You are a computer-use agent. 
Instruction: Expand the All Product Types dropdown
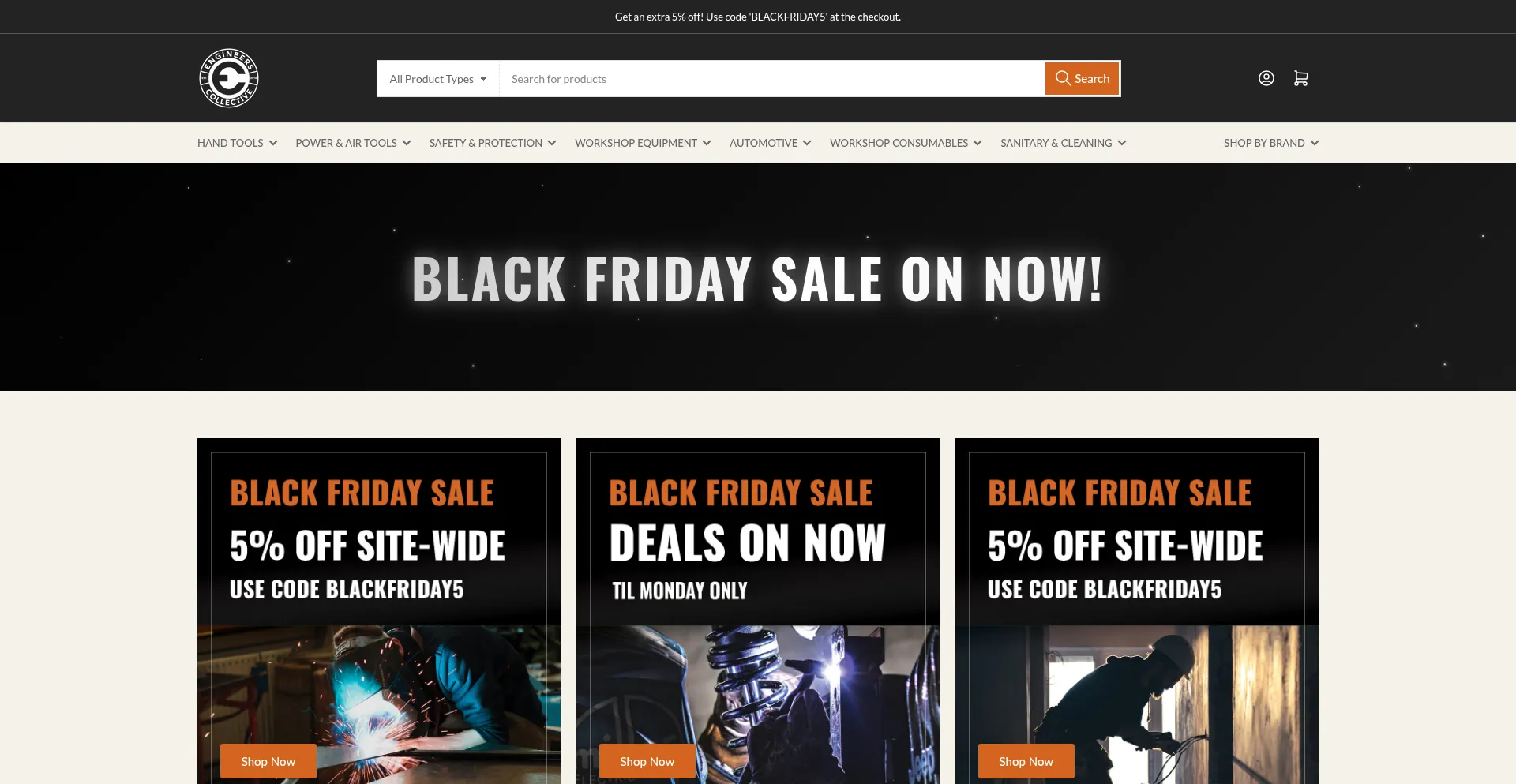click(x=438, y=79)
